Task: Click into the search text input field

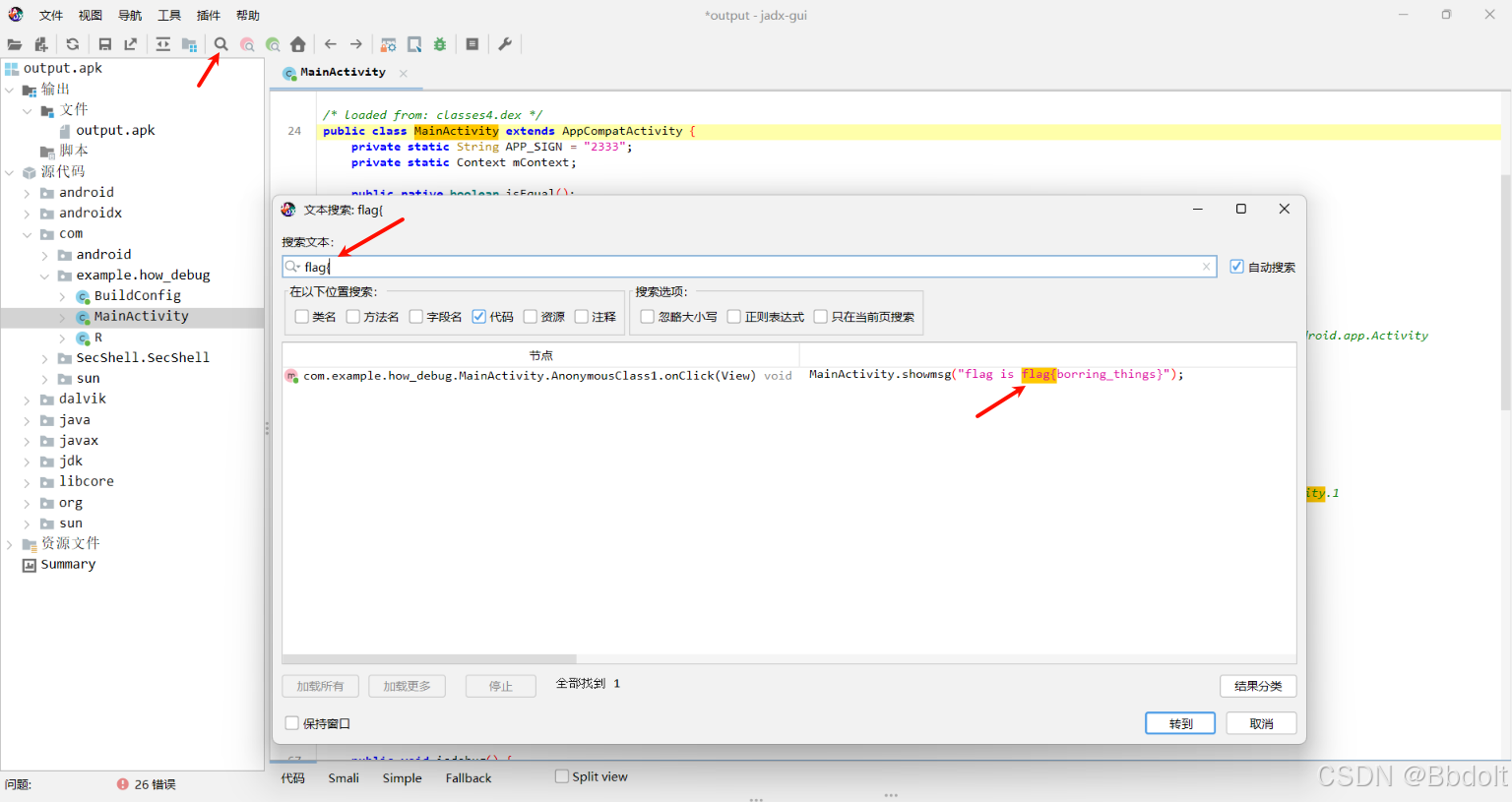Action: click(749, 267)
